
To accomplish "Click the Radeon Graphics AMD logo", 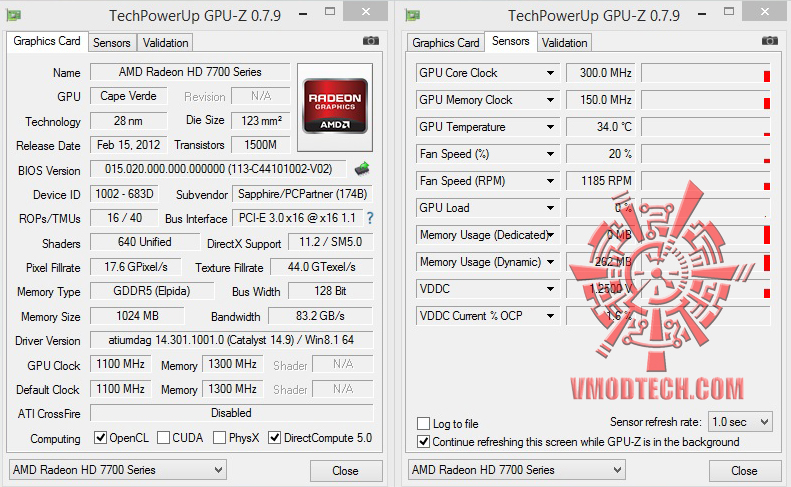I will click(x=335, y=106).
